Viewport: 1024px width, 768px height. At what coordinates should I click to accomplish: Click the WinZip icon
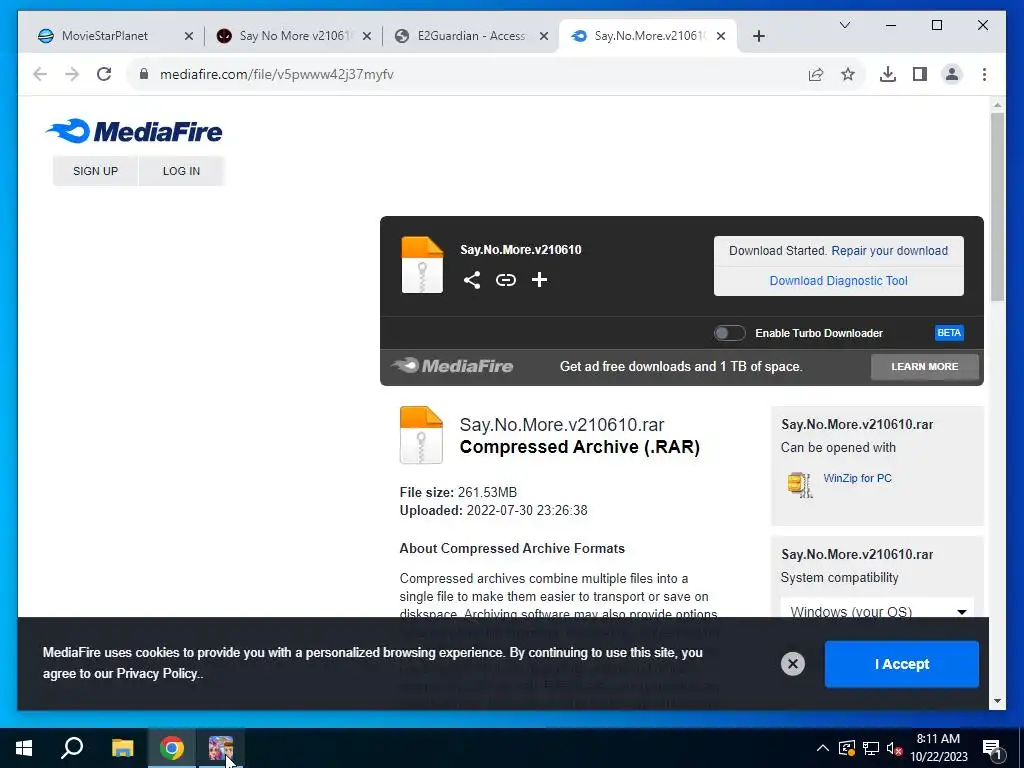coord(799,485)
